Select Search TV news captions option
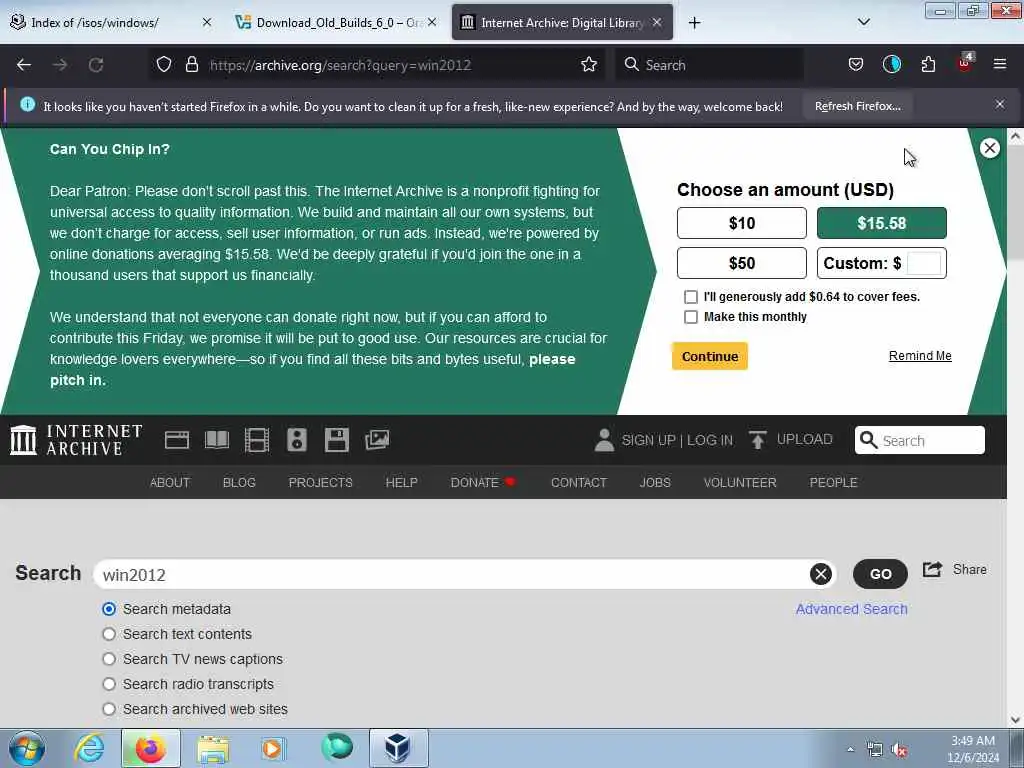This screenshot has width=1024, height=768. pos(109,659)
